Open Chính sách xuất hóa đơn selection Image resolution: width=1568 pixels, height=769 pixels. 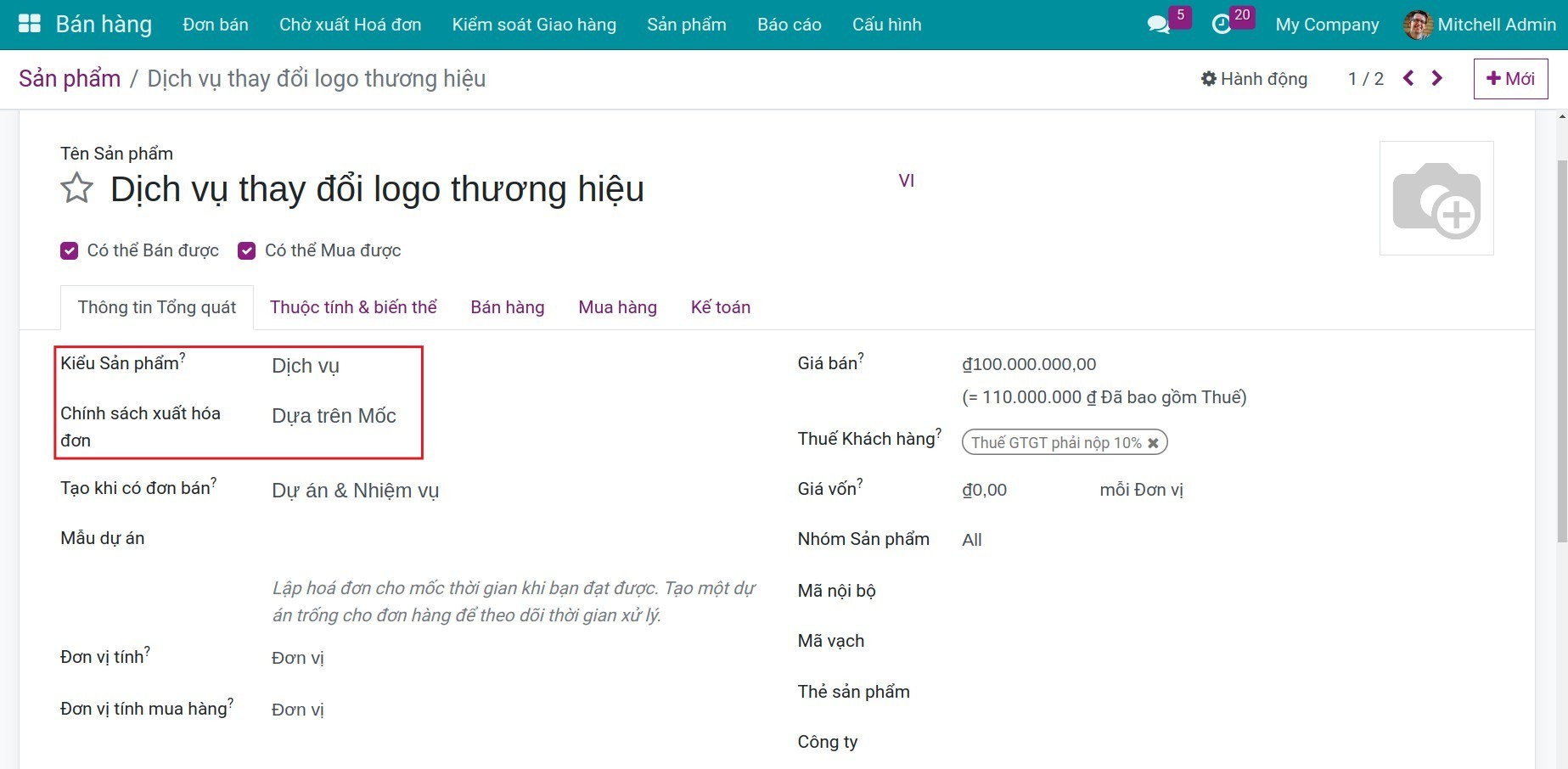(334, 415)
